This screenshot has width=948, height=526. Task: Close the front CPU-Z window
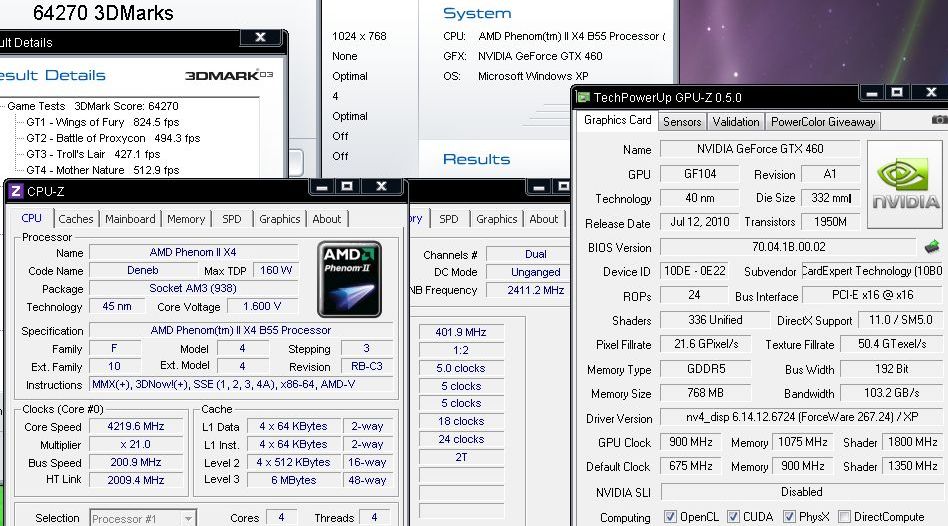point(381,187)
